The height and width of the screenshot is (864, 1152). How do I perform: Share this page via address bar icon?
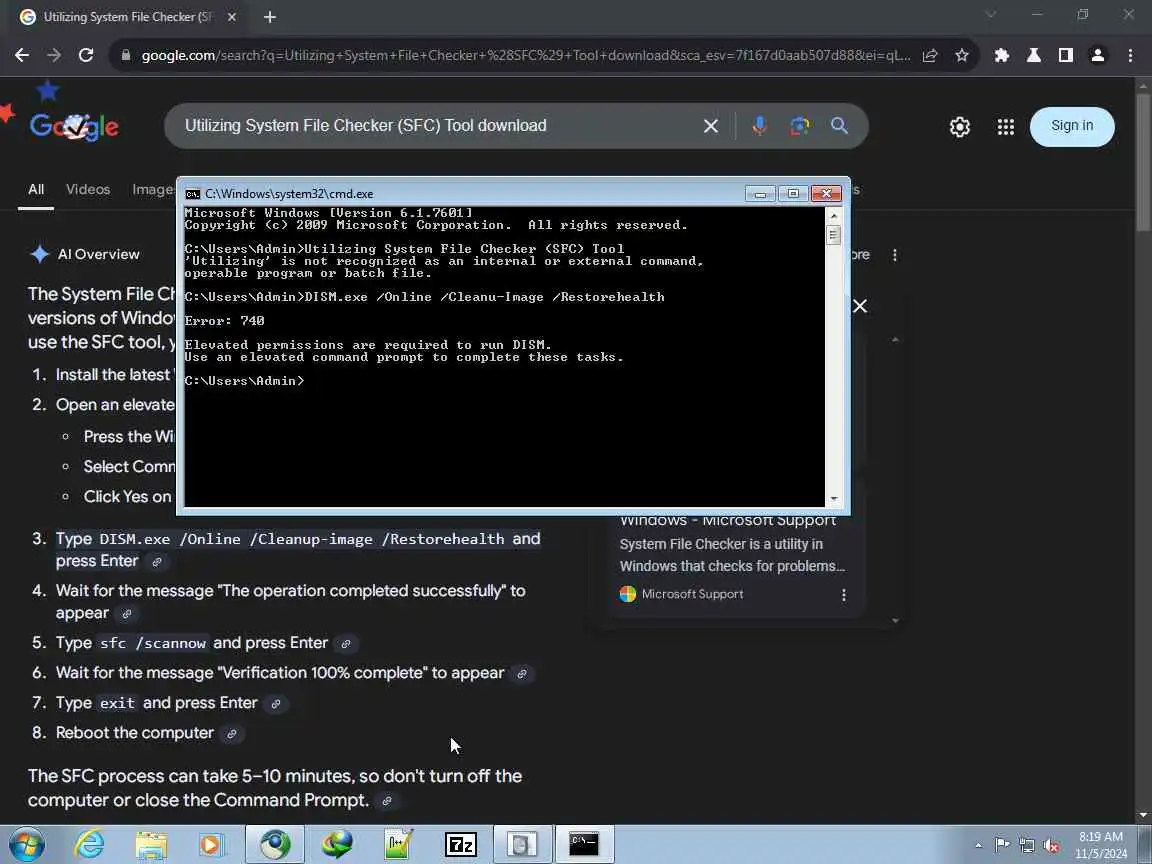929,55
